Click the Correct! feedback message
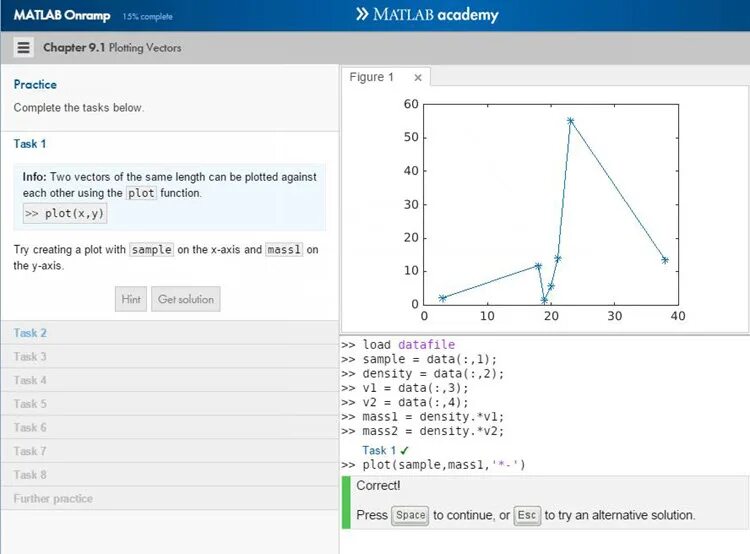This screenshot has width=750, height=554. pos(378,486)
